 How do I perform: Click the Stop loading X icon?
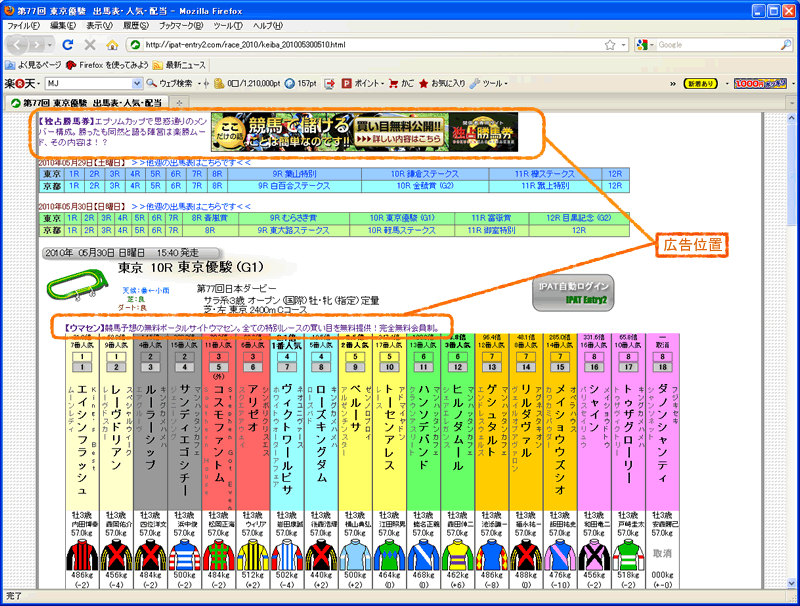(90, 45)
